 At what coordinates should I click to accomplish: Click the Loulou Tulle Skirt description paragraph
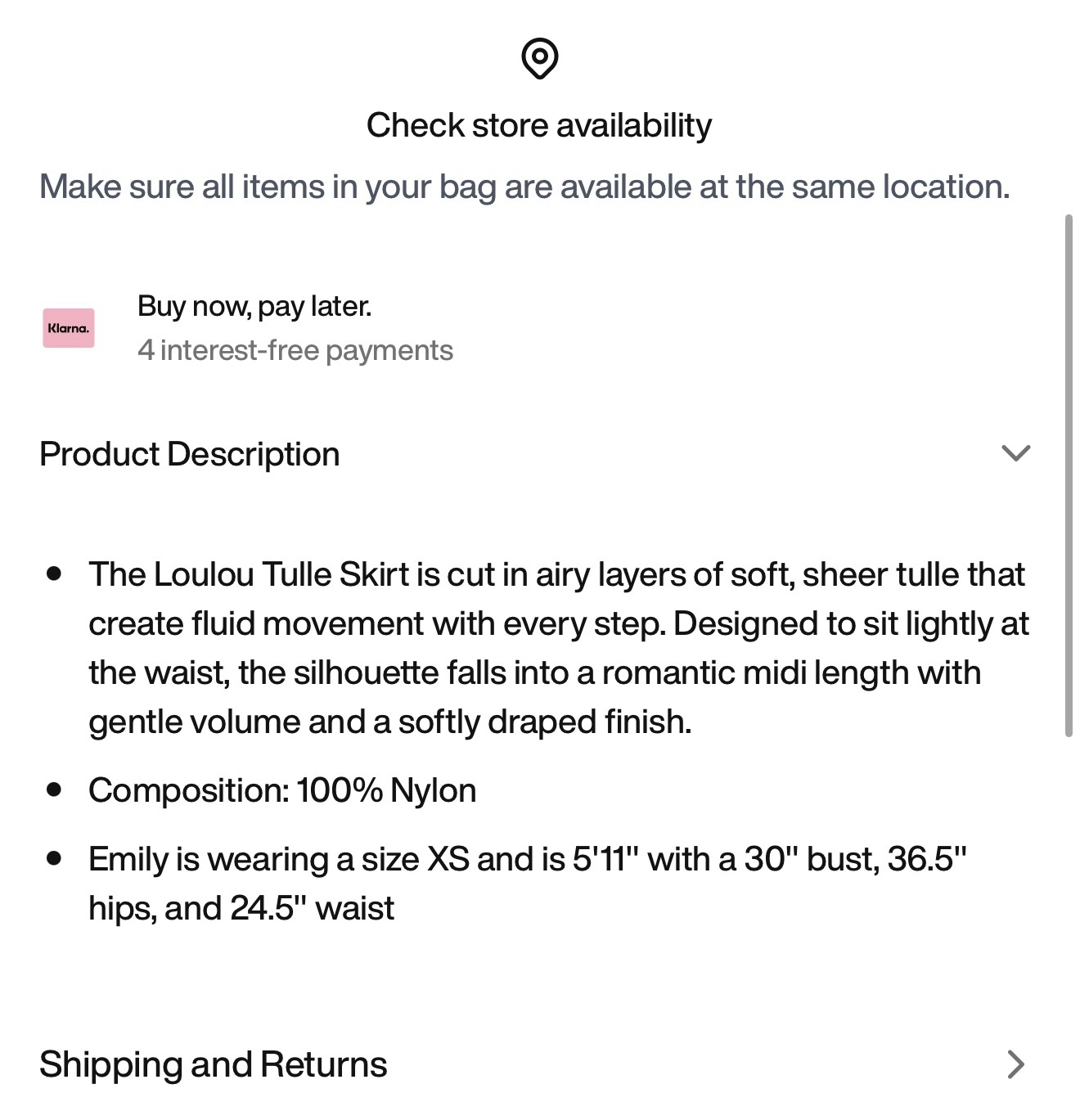pos(559,648)
